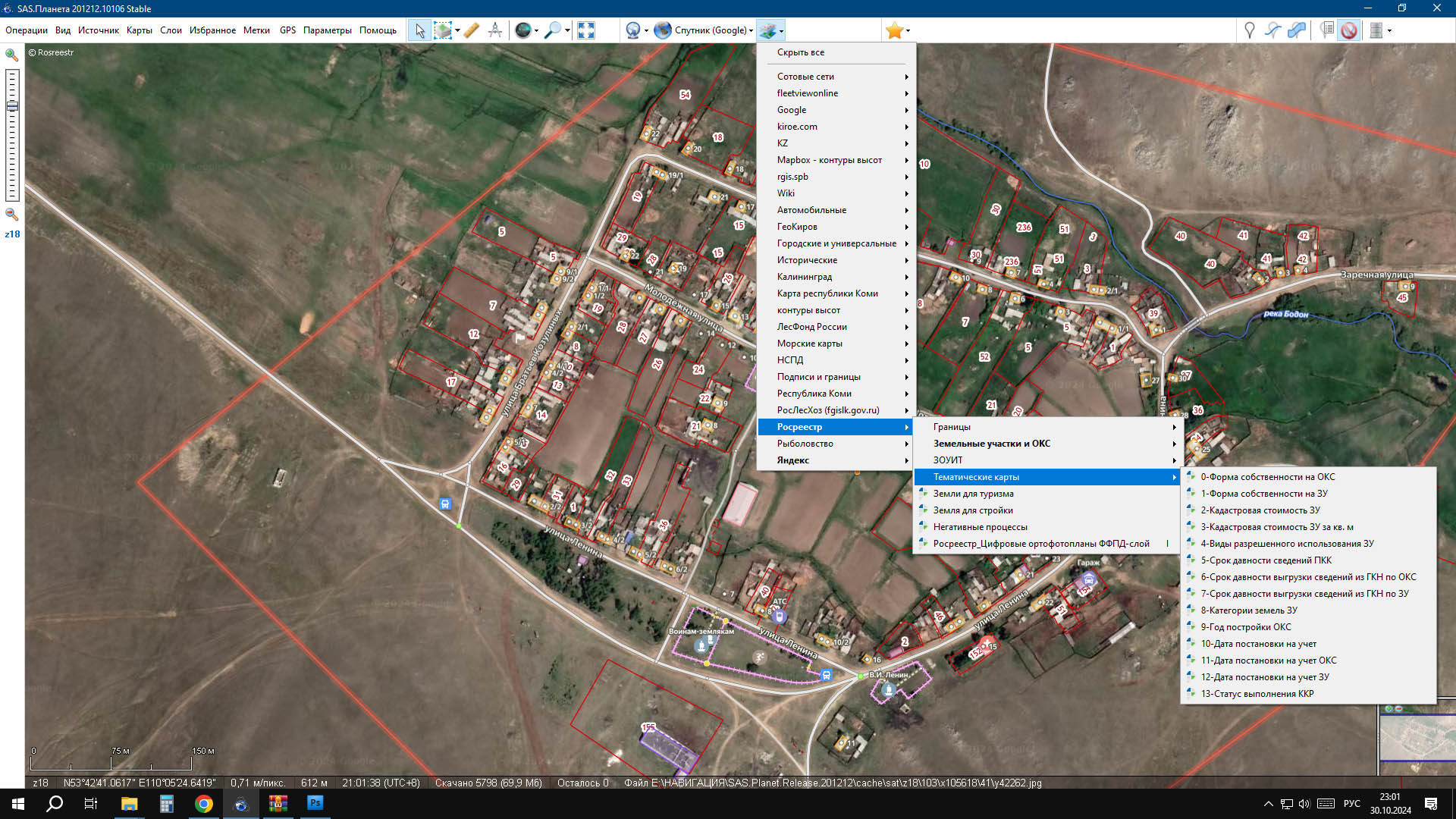Open the placemark manager list icon
The height and width of the screenshot is (819, 1456).
[1326, 30]
